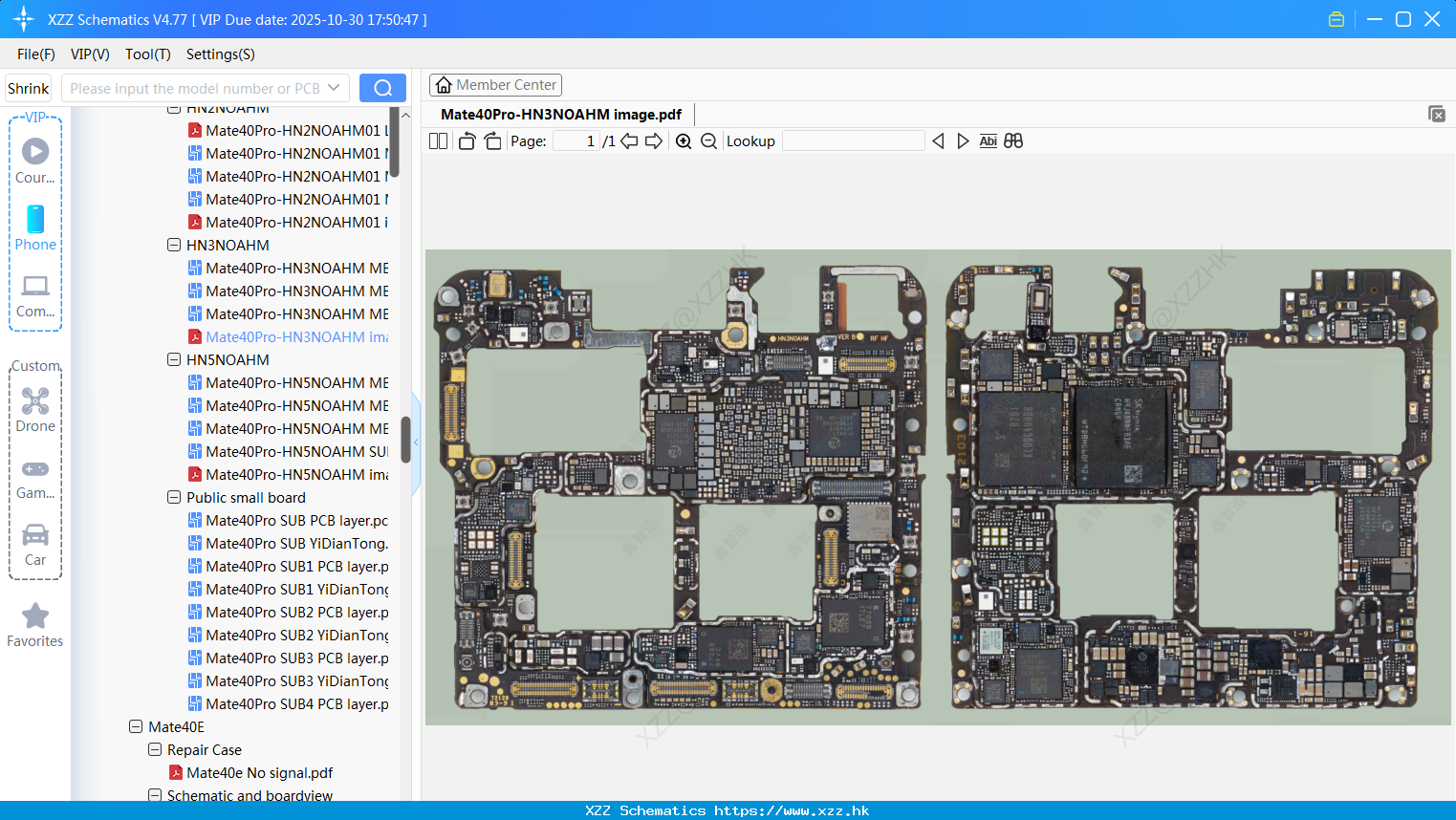Open www.xzz.hk link in status bar

tap(792, 810)
